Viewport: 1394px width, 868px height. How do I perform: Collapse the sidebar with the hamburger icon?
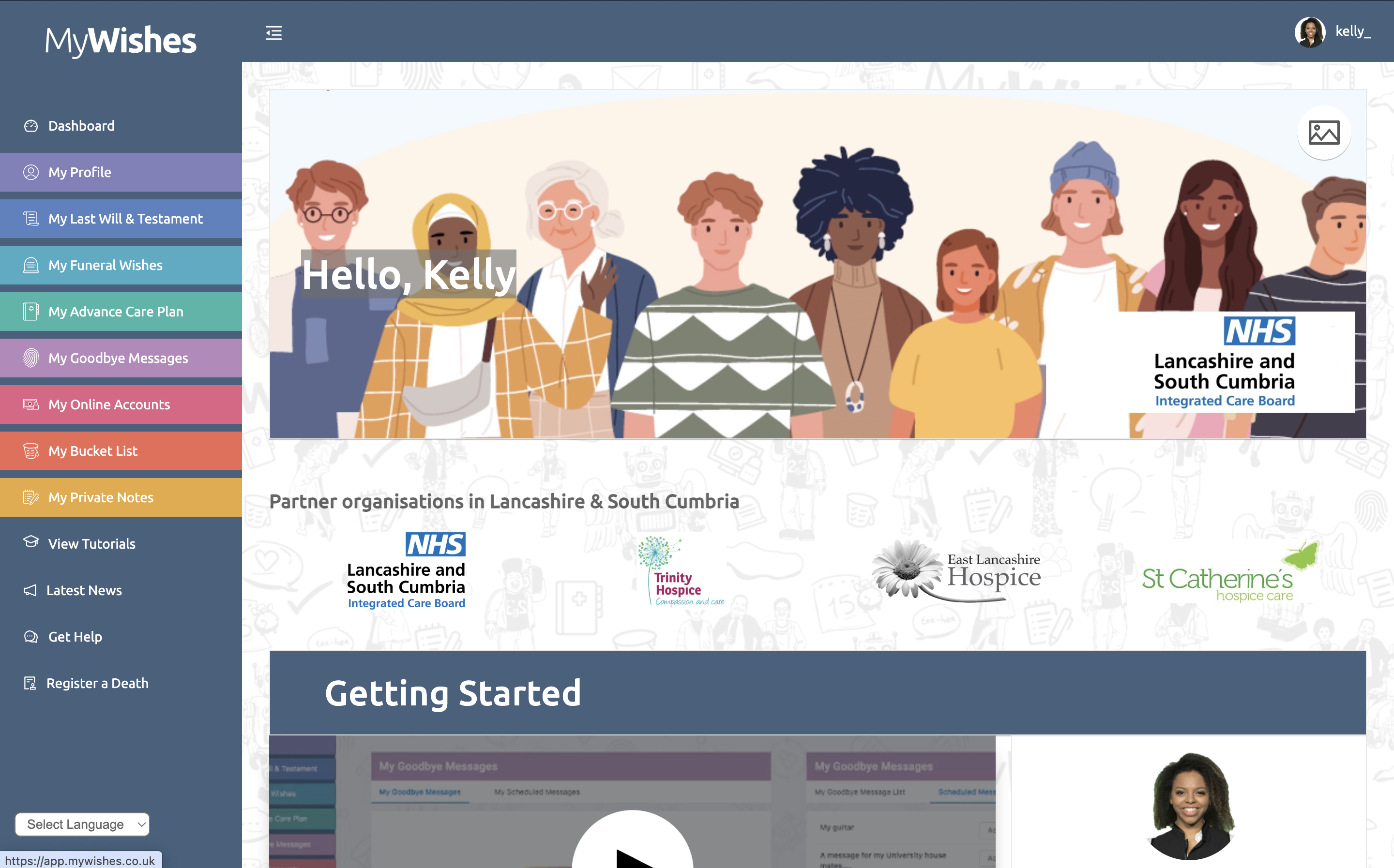[x=274, y=33]
